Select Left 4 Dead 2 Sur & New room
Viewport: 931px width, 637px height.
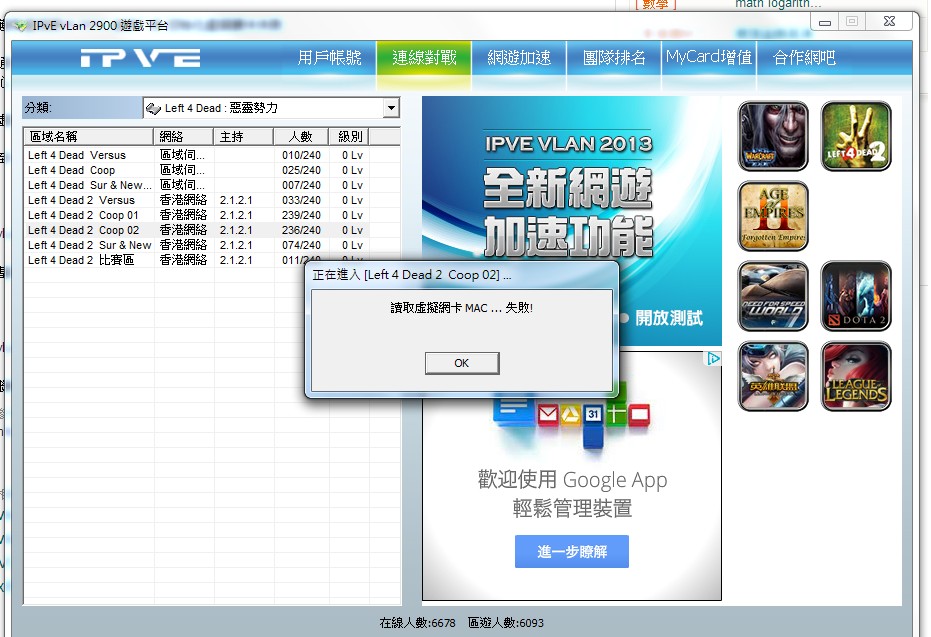(x=197, y=245)
